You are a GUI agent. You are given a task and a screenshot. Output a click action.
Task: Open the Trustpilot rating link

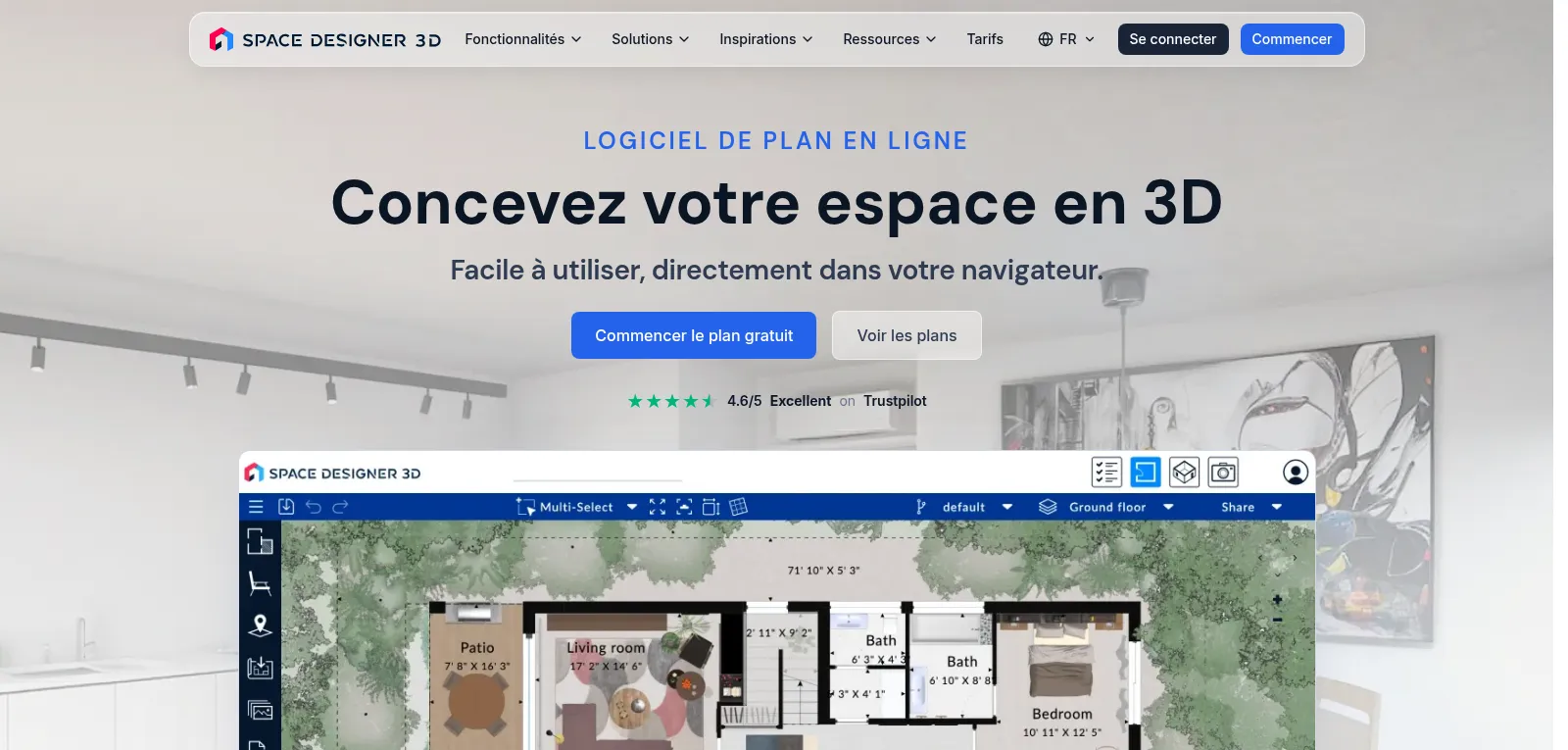(x=777, y=401)
